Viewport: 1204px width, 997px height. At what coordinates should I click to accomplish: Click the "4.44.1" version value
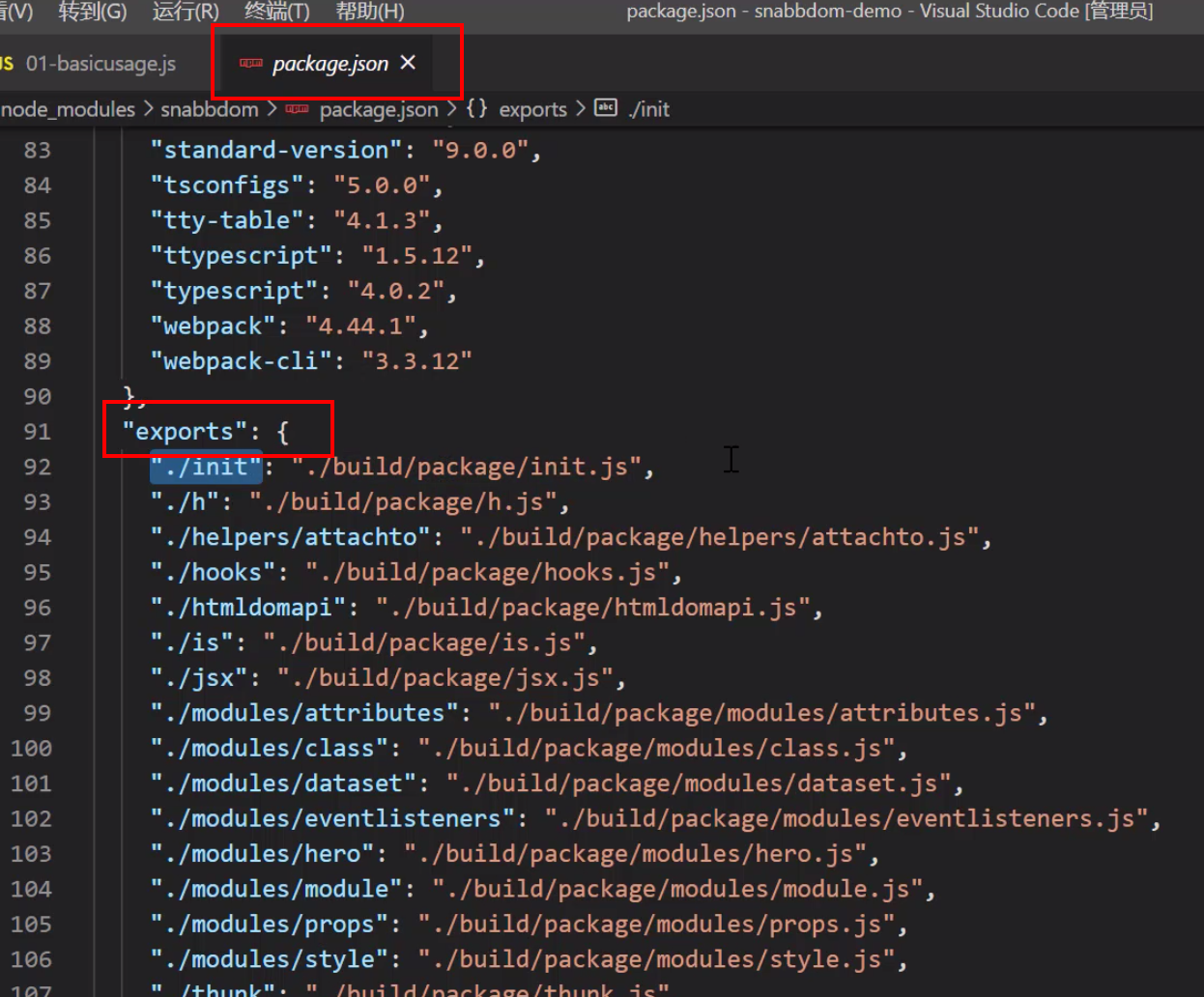(360, 327)
